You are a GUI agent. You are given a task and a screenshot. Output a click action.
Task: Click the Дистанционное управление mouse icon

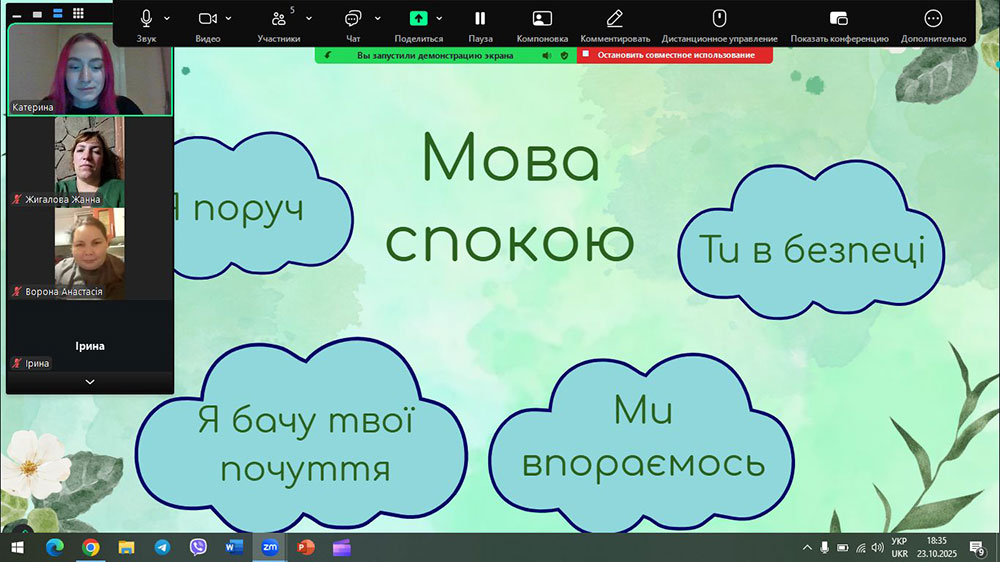pos(719,19)
